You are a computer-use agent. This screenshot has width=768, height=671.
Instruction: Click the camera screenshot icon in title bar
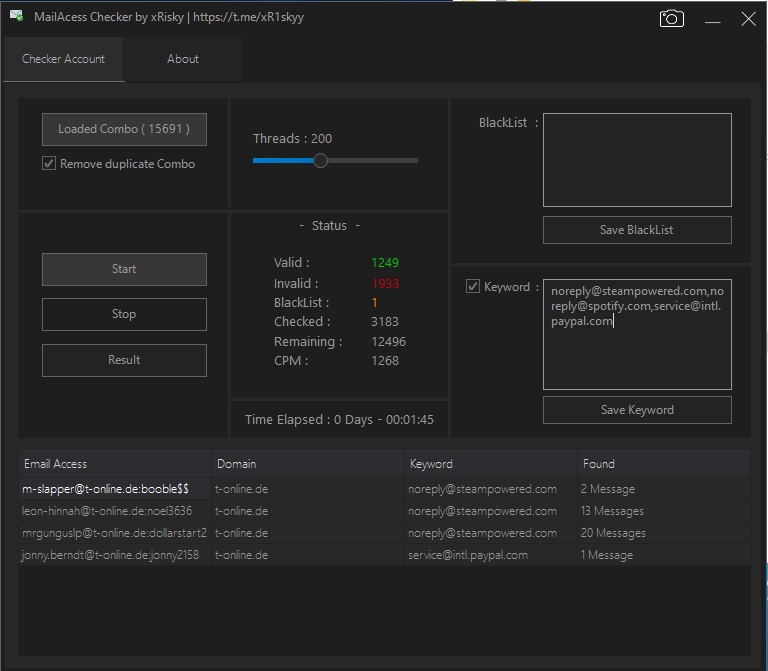672,19
